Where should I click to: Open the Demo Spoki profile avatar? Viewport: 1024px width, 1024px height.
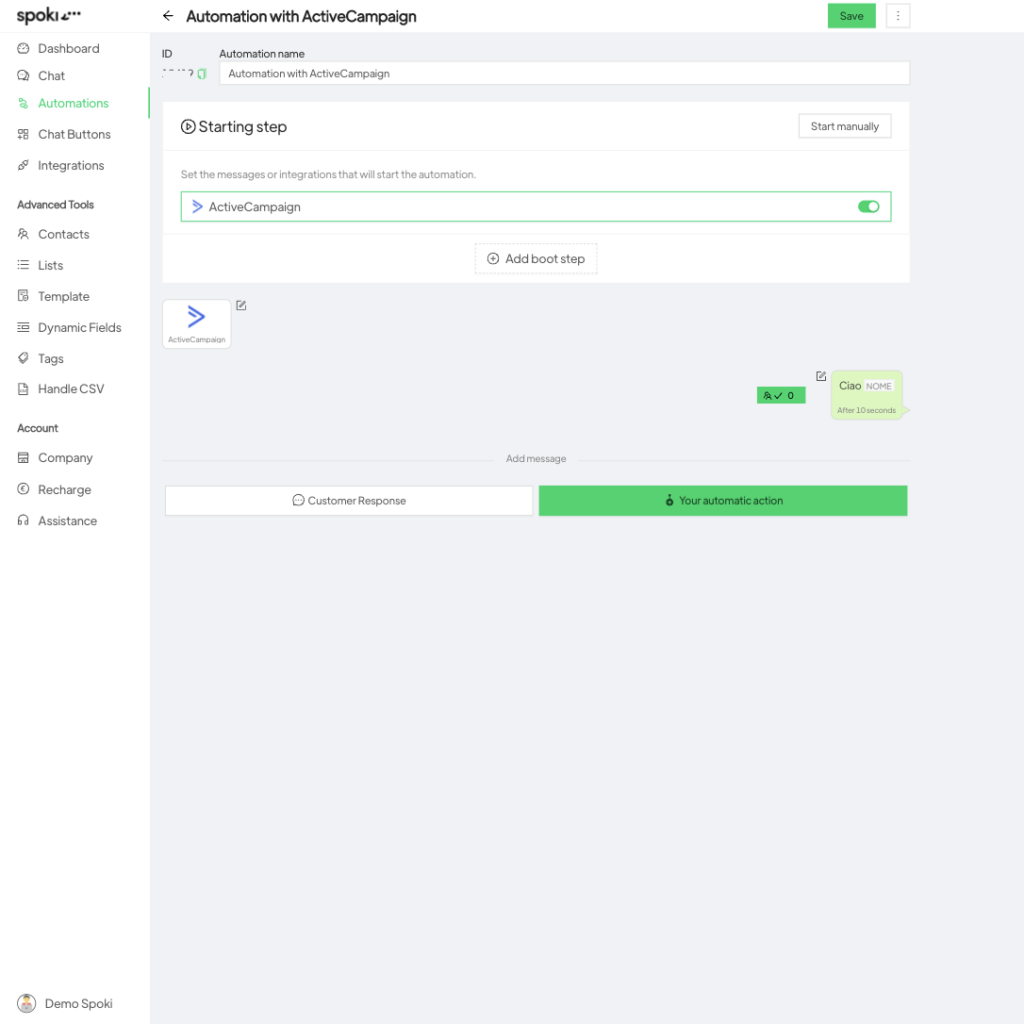click(x=26, y=1003)
